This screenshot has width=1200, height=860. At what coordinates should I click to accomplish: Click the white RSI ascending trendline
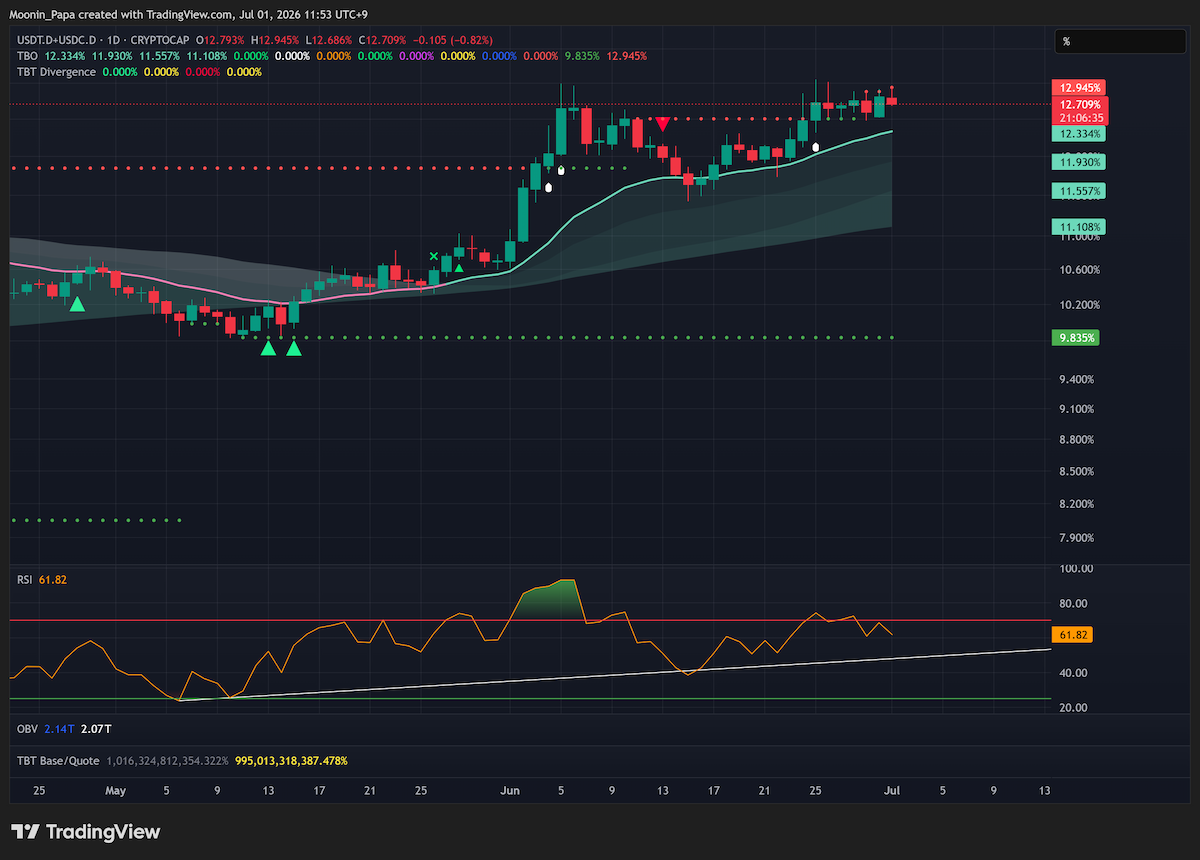tap(615, 675)
